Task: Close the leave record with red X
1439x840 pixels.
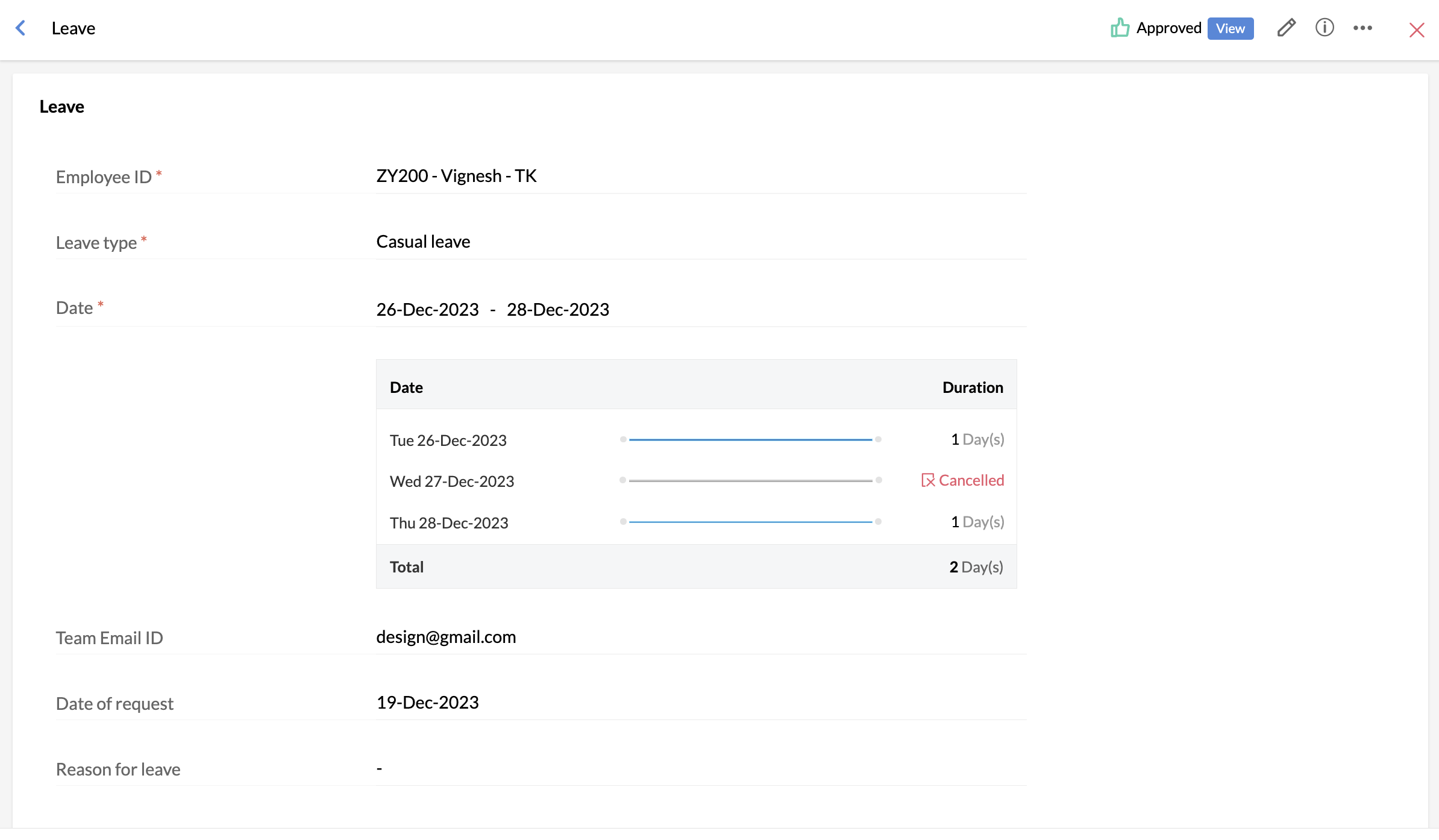Action: pyautogui.click(x=1417, y=30)
